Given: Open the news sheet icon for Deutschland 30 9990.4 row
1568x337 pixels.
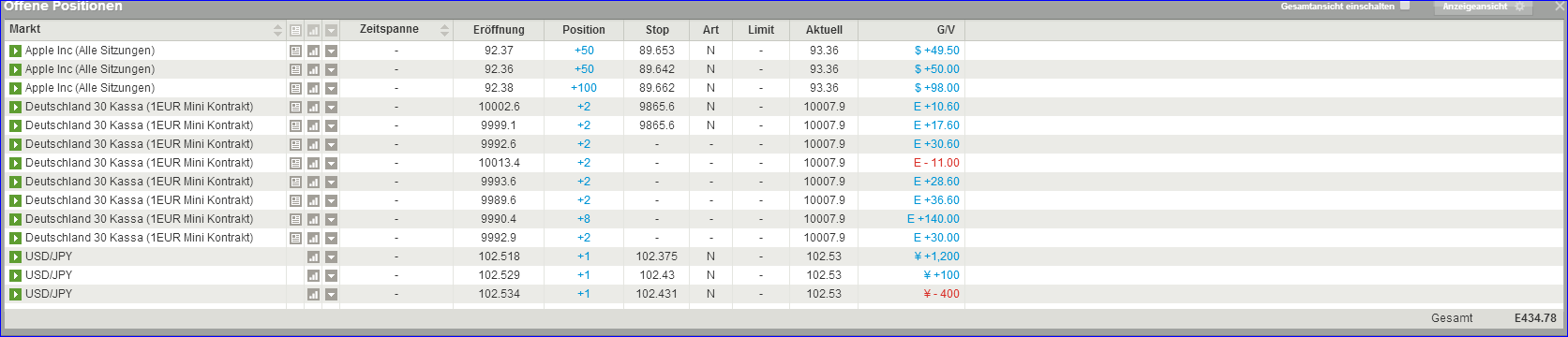Looking at the screenshot, I should [295, 219].
